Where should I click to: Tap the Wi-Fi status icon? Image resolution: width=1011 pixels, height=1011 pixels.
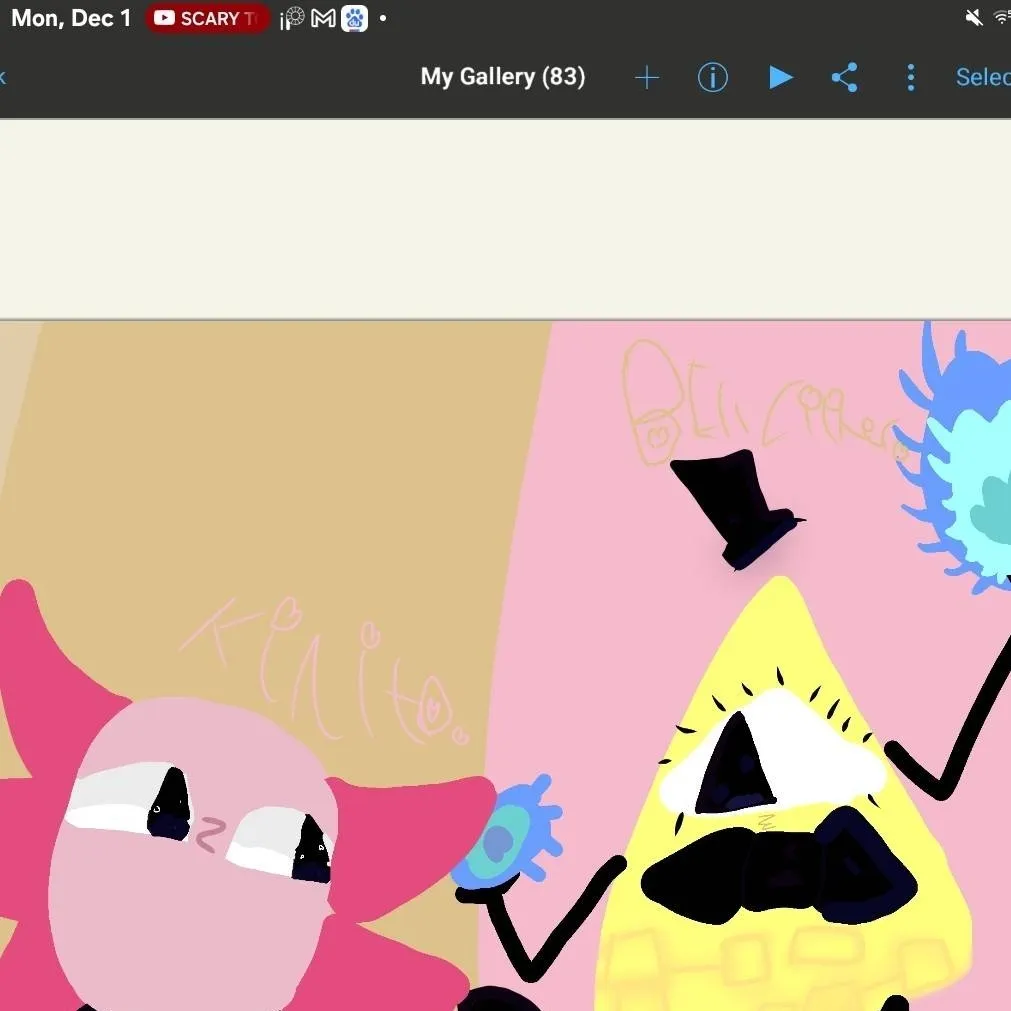(x=1002, y=18)
